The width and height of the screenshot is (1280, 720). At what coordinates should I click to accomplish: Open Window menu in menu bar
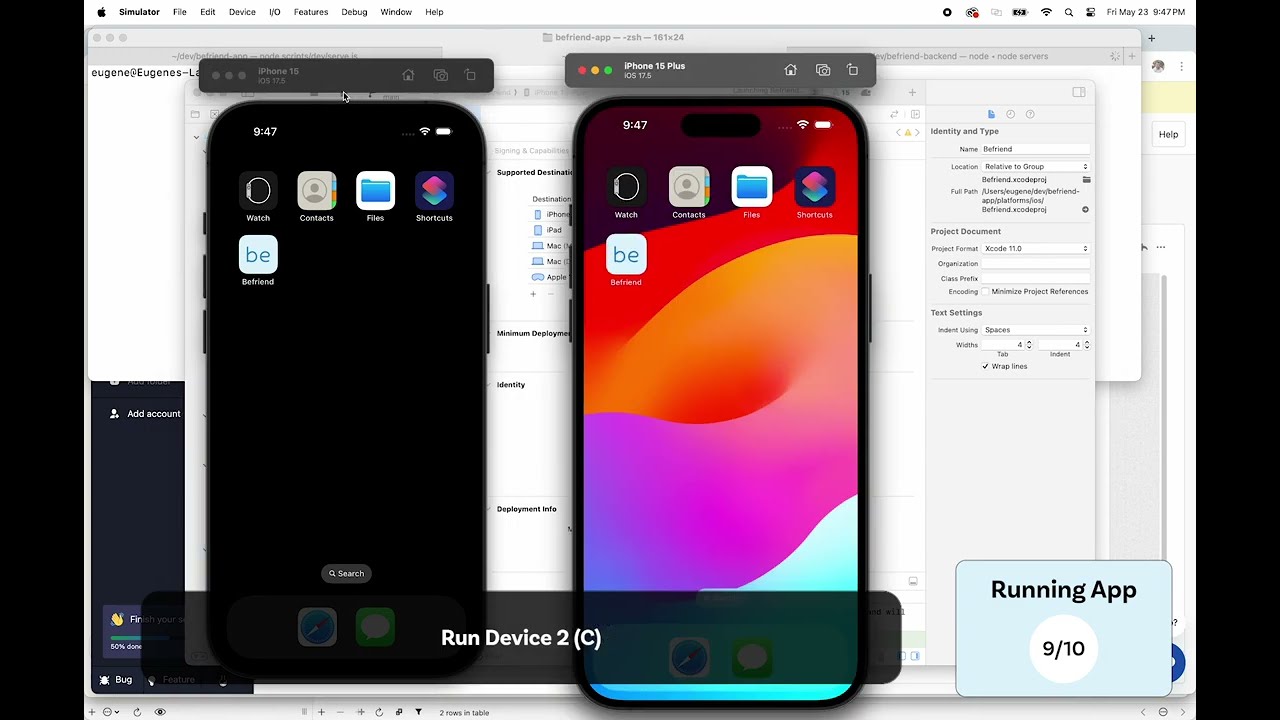pos(396,12)
